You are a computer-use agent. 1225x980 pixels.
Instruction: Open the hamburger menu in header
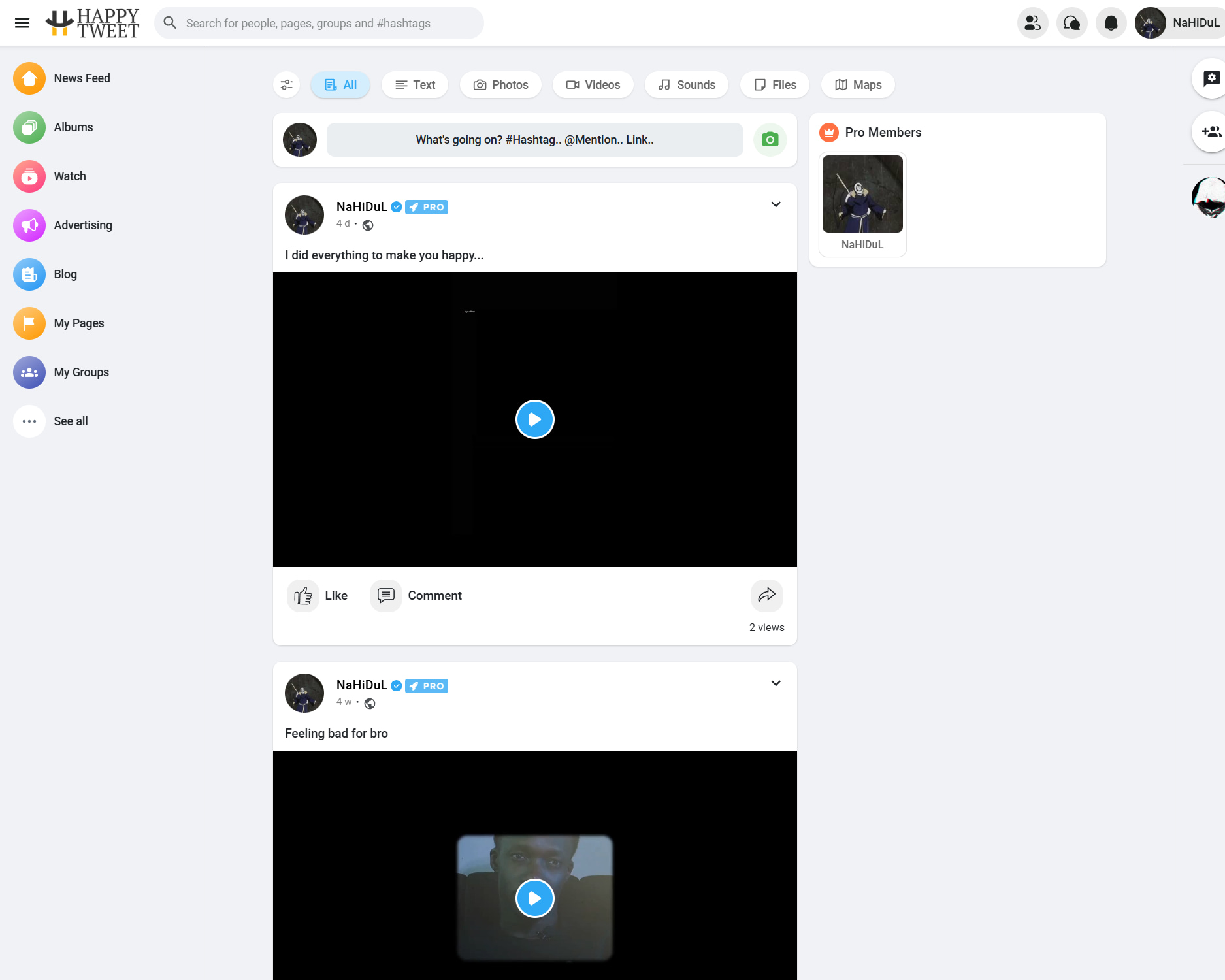tap(22, 23)
